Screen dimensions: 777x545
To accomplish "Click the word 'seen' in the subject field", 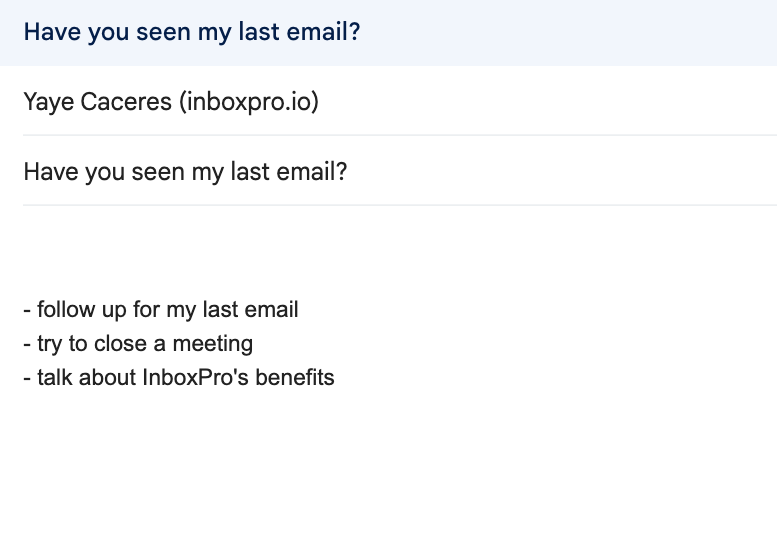I will [x=158, y=172].
